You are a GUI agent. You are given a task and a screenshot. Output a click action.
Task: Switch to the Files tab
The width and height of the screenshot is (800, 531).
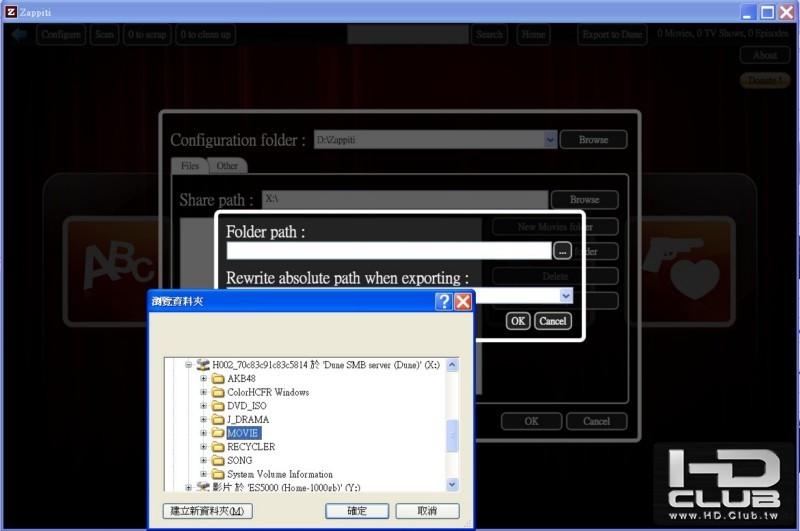pyautogui.click(x=190, y=166)
